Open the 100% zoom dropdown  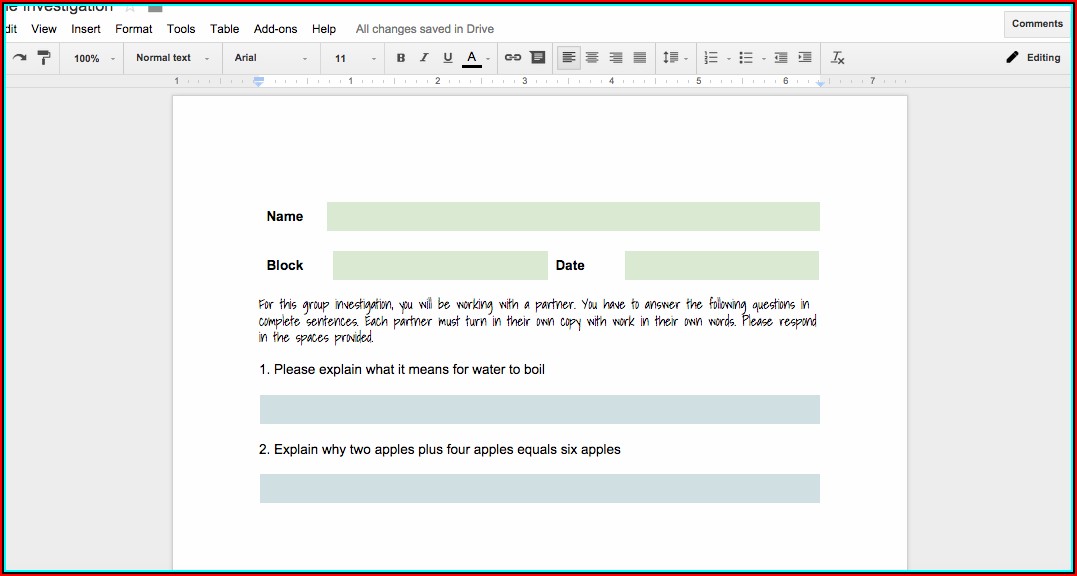94,58
